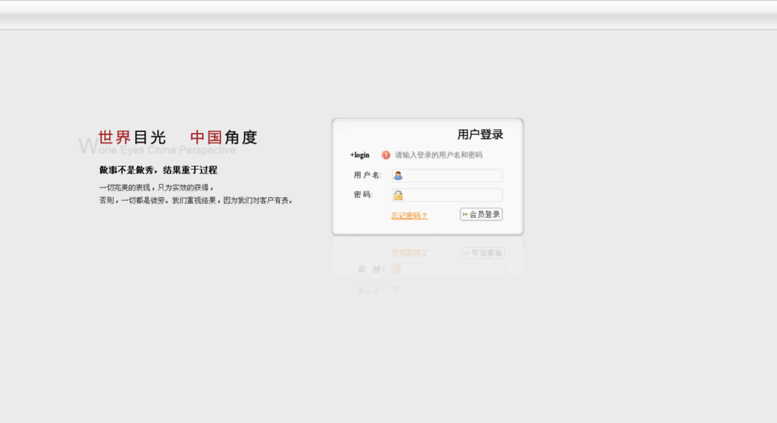Click the 做事不是做秀,结果重于过程 headline
Screen dimensions: 777x423
click(x=158, y=170)
